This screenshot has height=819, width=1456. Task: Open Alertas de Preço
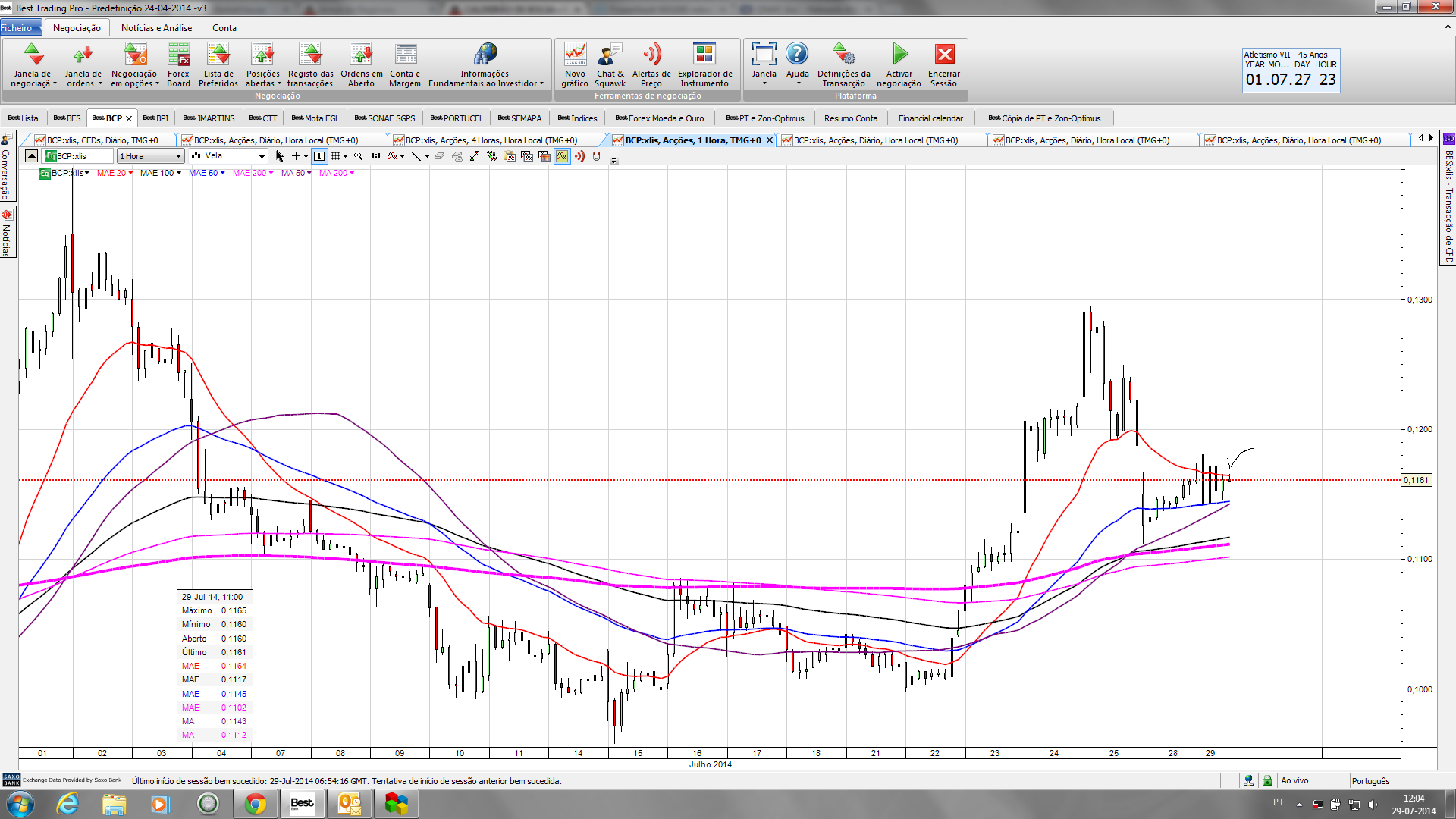point(651,64)
